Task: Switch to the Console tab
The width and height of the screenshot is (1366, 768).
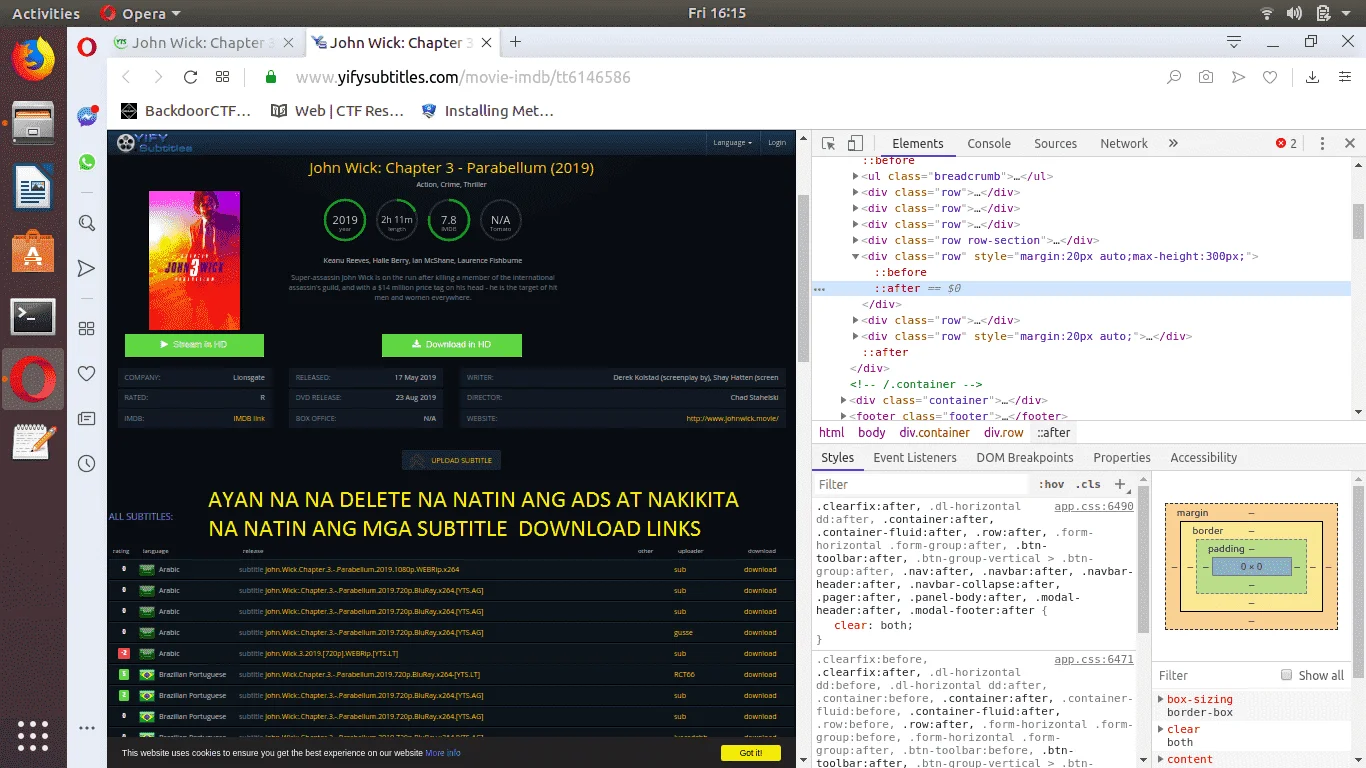Action: coord(989,143)
